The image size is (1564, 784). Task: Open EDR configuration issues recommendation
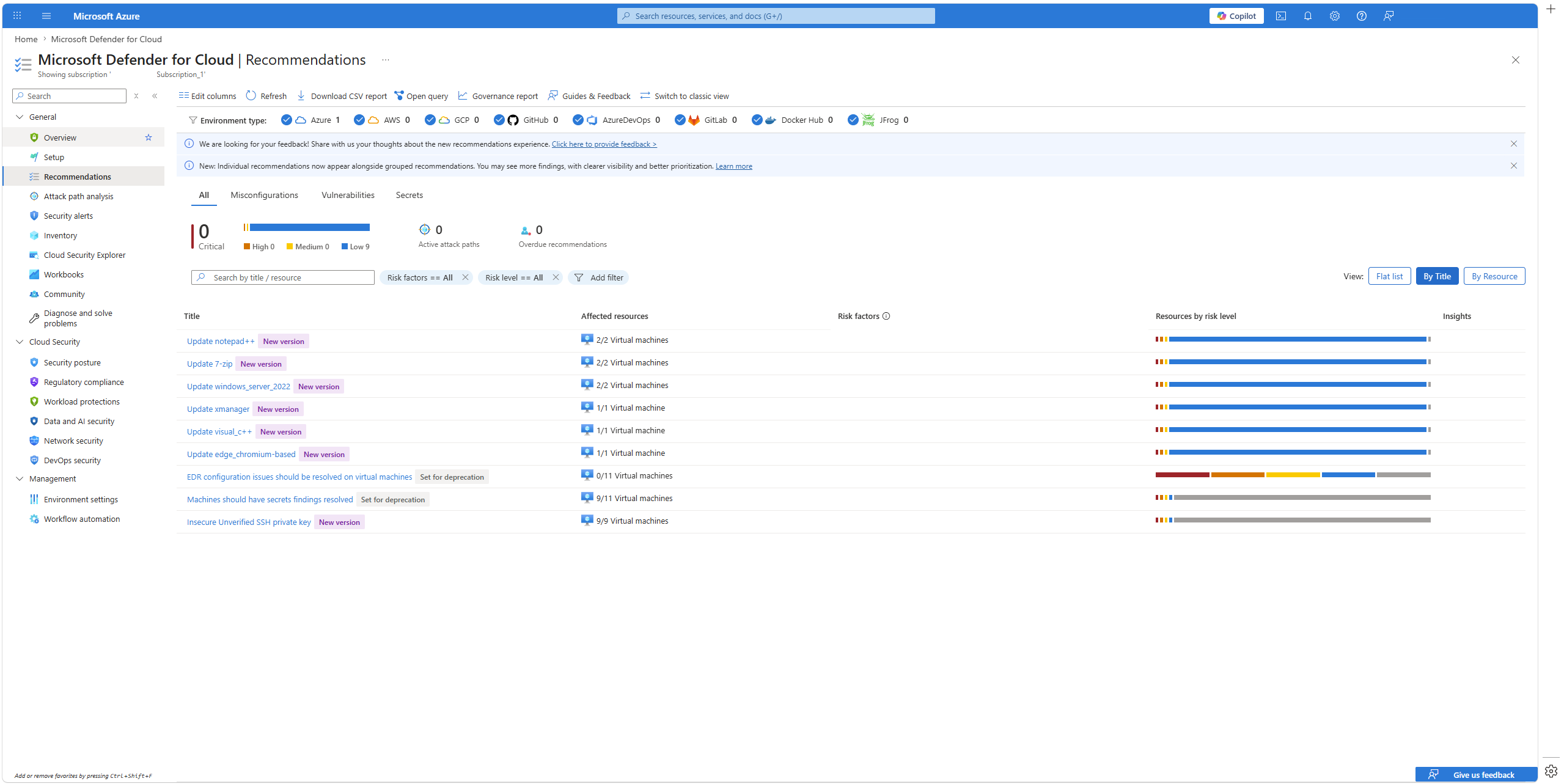299,477
